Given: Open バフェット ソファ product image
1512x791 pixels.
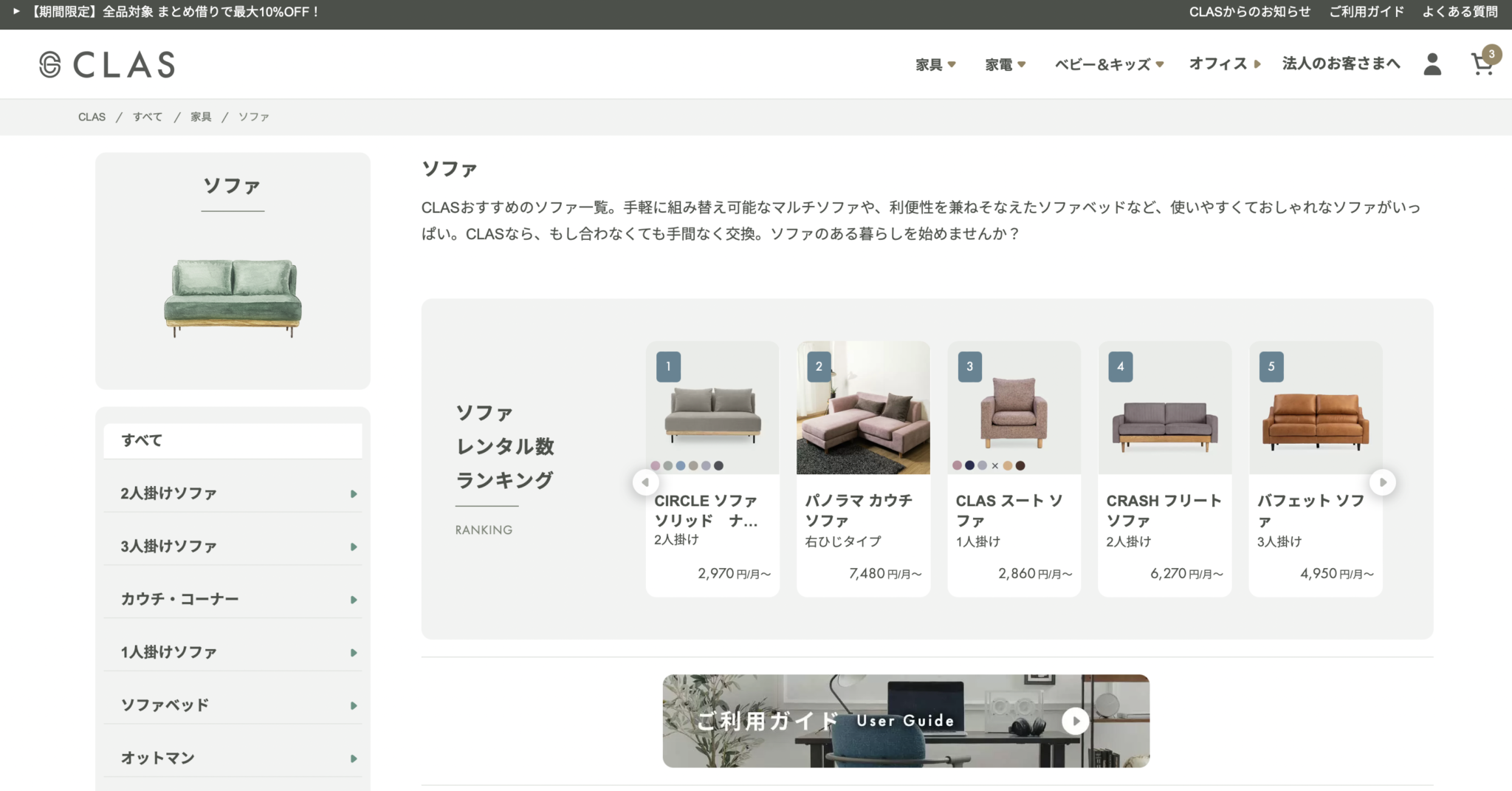Looking at the screenshot, I should tap(1316, 408).
